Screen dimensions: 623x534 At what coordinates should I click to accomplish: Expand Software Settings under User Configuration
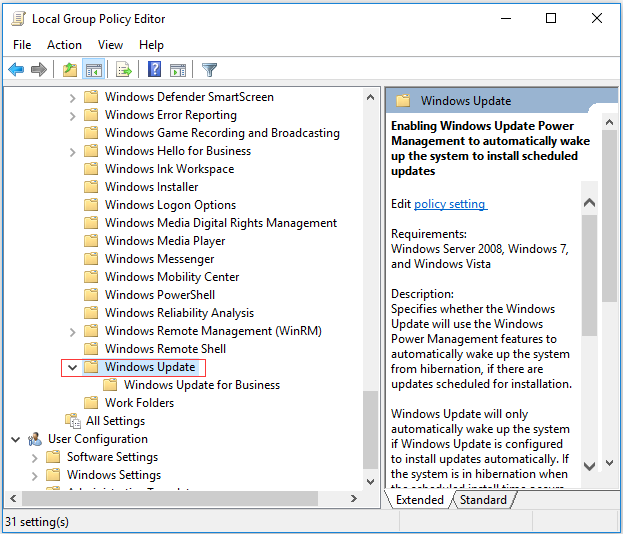(35, 458)
